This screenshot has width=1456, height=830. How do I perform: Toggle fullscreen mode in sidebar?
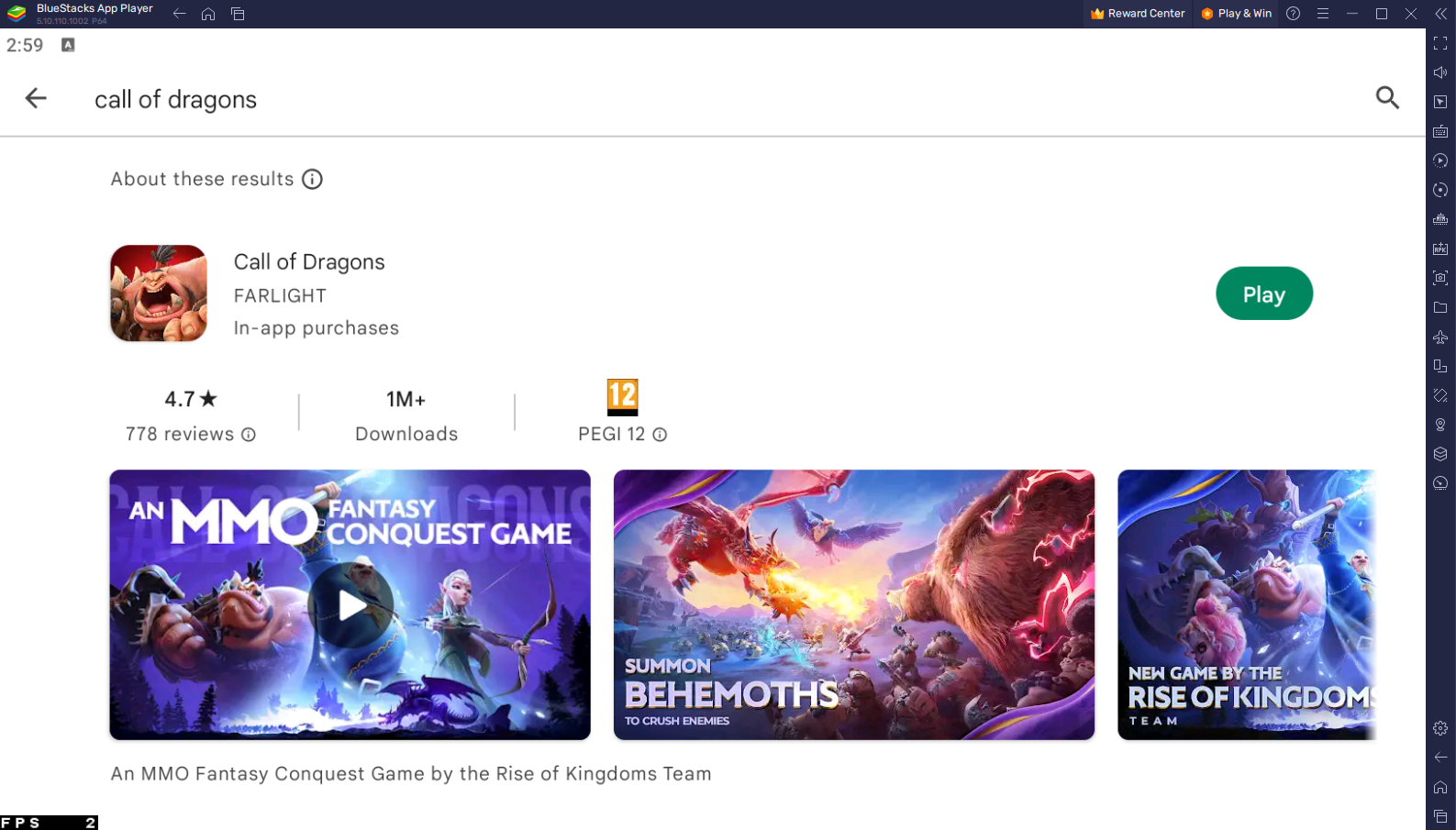click(x=1440, y=43)
